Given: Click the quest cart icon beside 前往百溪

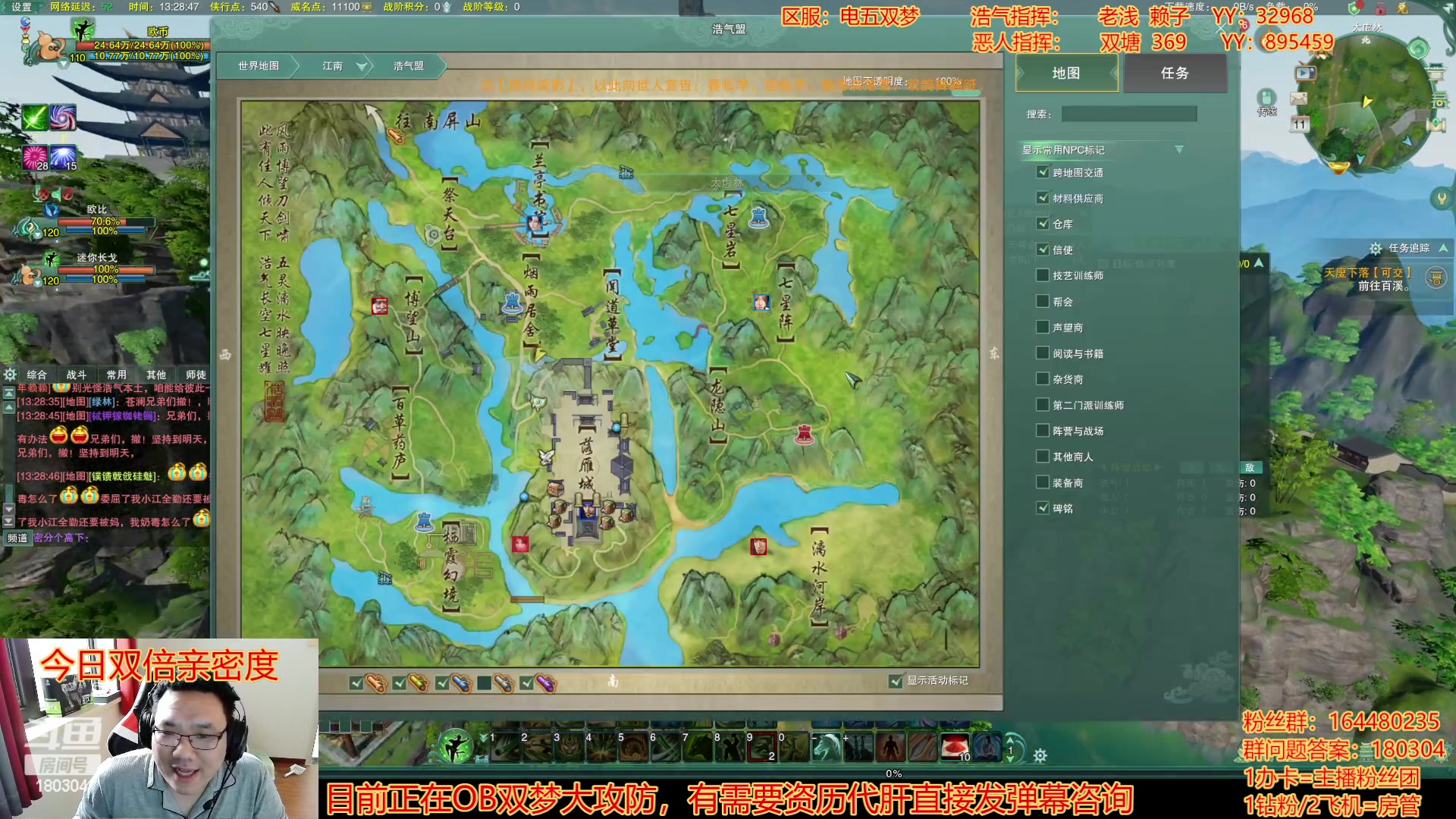Looking at the screenshot, I should [1436, 278].
